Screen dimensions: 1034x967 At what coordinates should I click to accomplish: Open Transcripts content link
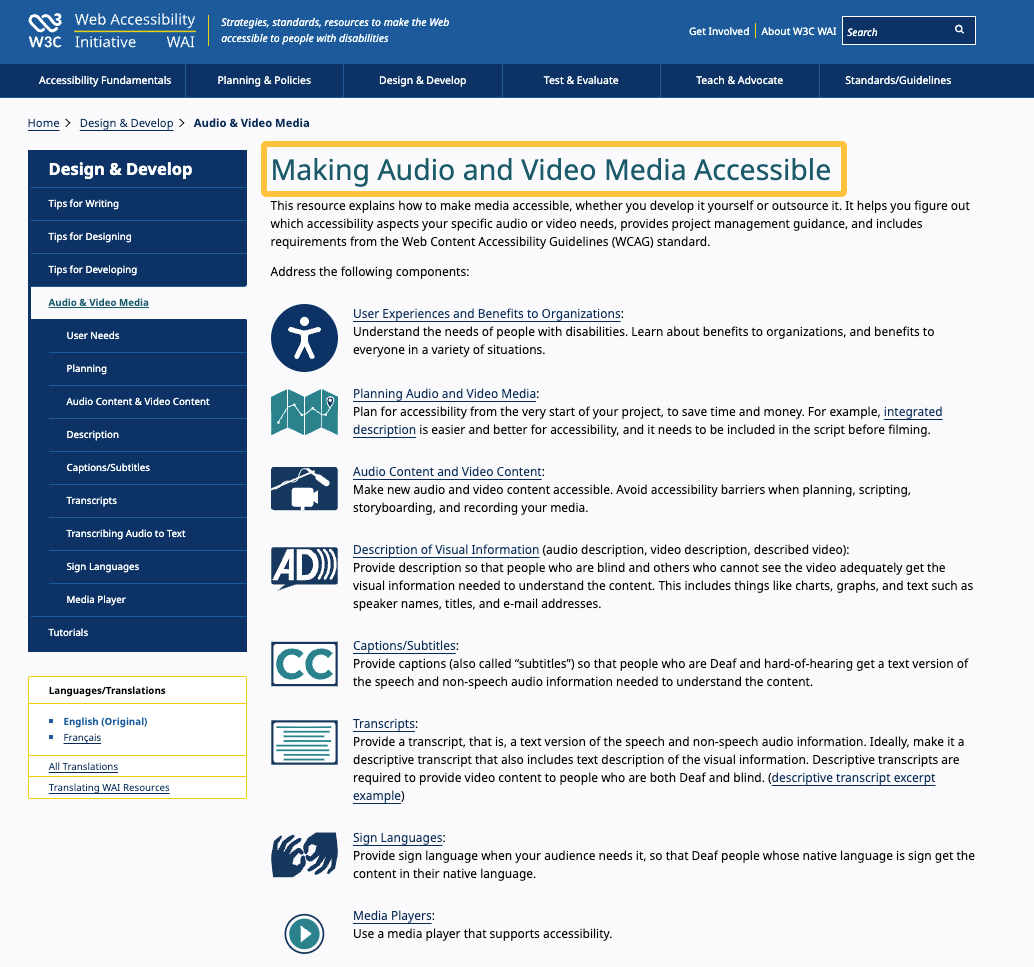click(x=384, y=724)
